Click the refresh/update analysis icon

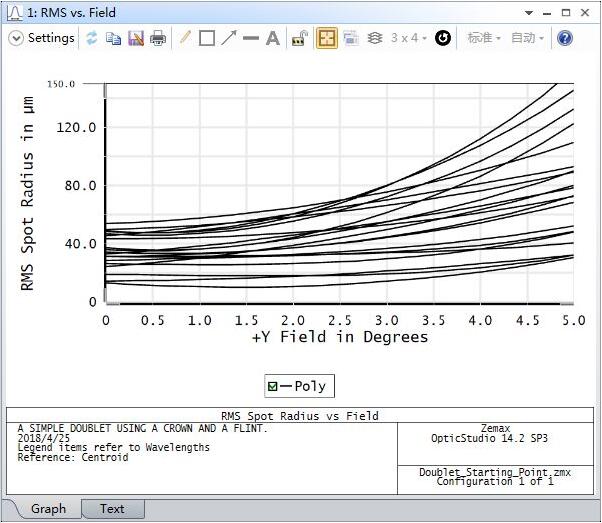[x=92, y=38]
